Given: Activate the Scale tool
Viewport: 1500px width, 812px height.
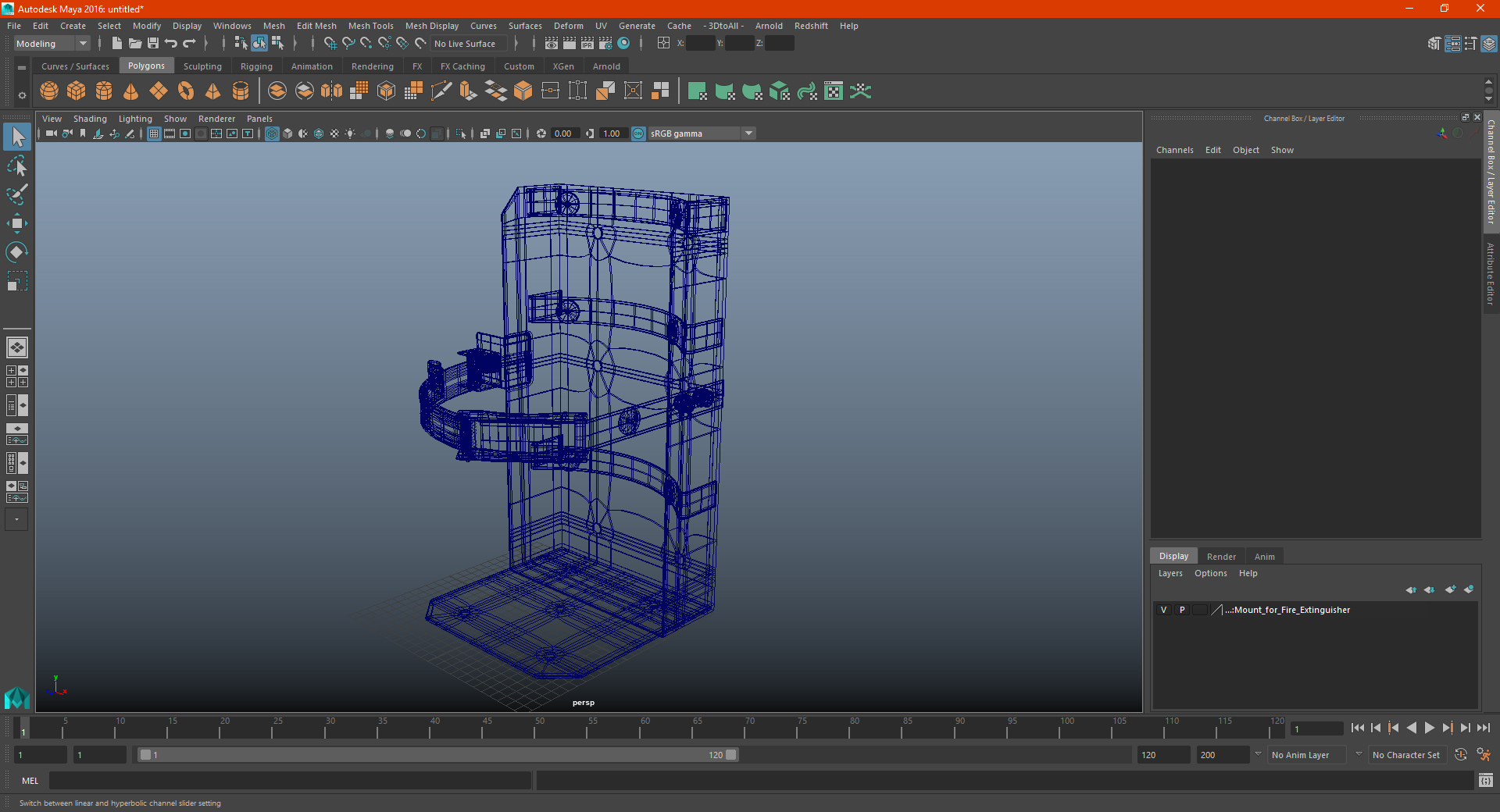Looking at the screenshot, I should click(x=17, y=281).
